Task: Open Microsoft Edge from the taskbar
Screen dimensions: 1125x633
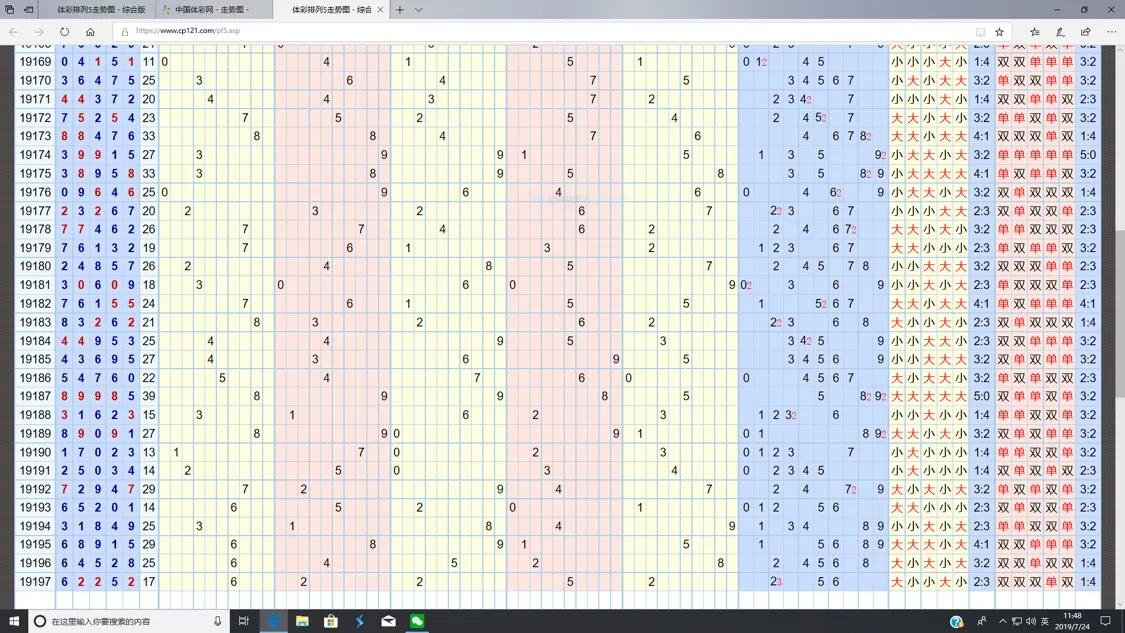Action: [x=273, y=621]
